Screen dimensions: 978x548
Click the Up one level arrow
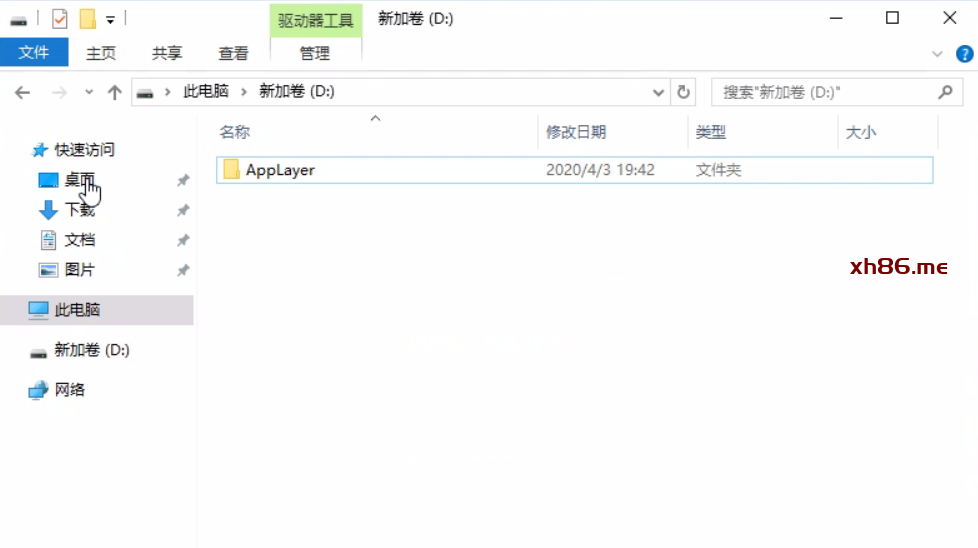tap(115, 92)
